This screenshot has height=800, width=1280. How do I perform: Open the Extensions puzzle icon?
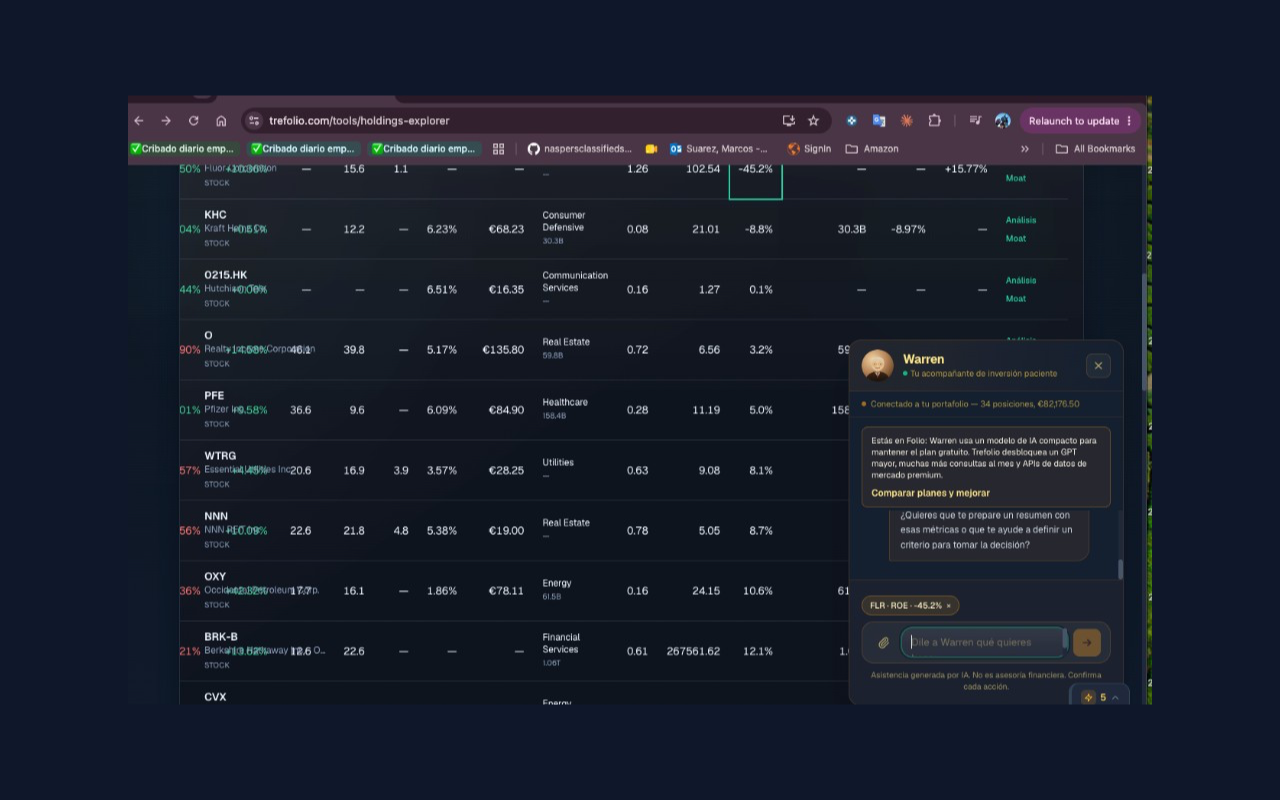point(934,121)
